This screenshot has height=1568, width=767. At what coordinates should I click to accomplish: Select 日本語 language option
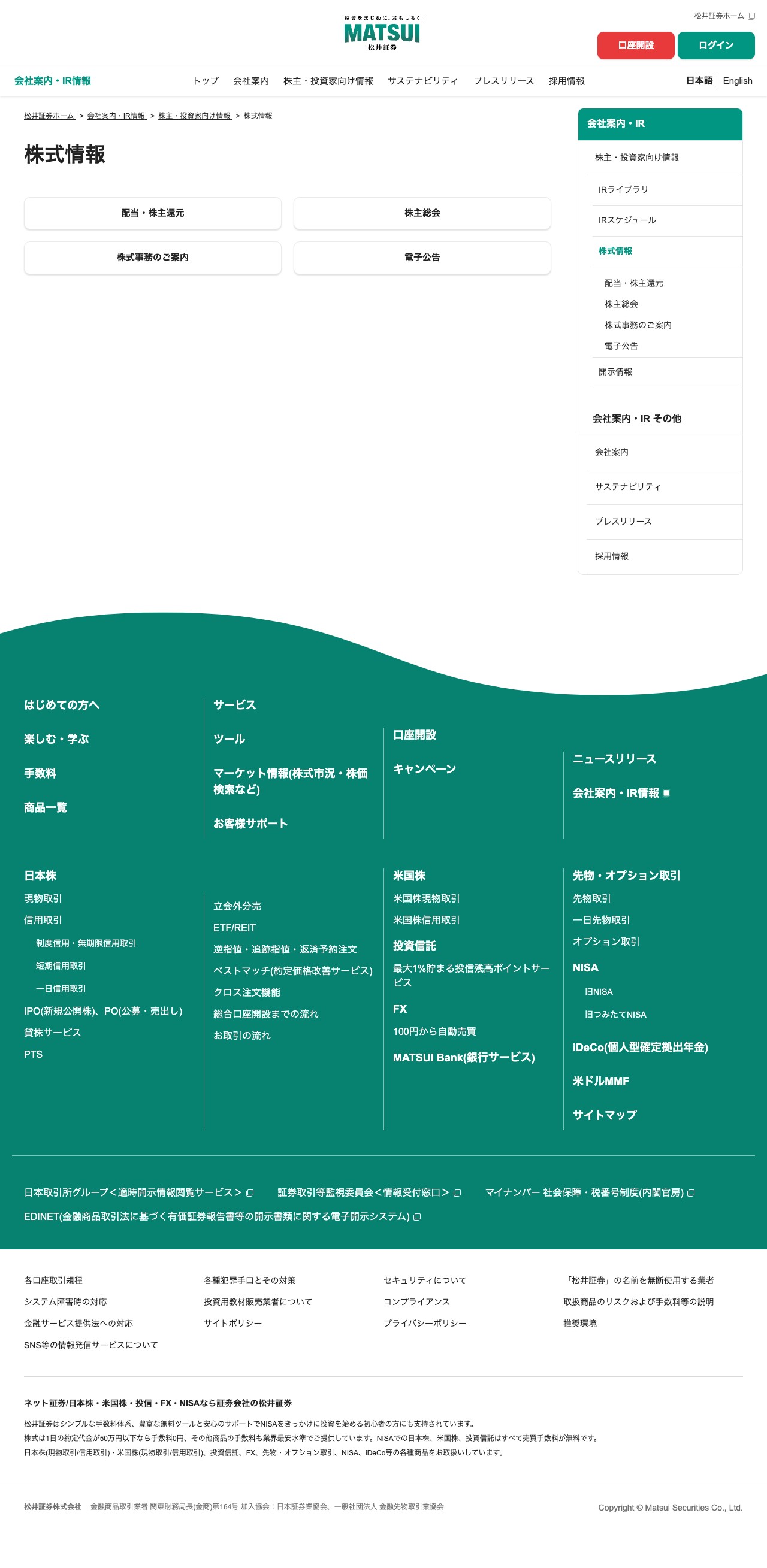[x=699, y=81]
